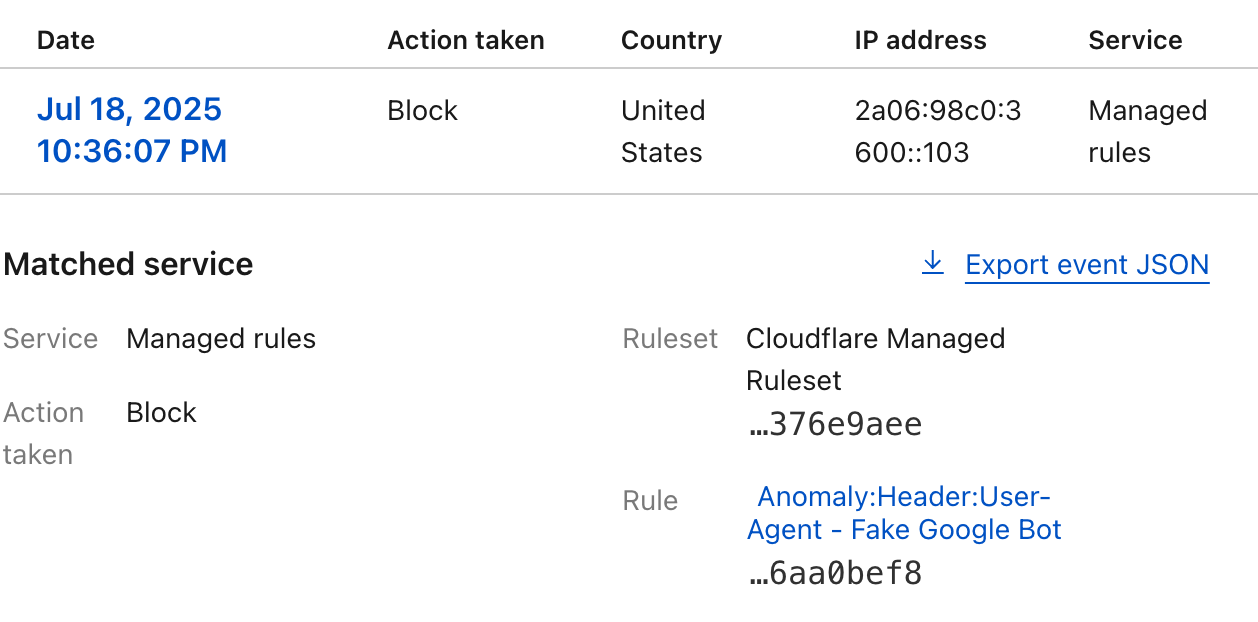Click the Date column header
Screen dimensions: 1258x622
tap(66, 40)
